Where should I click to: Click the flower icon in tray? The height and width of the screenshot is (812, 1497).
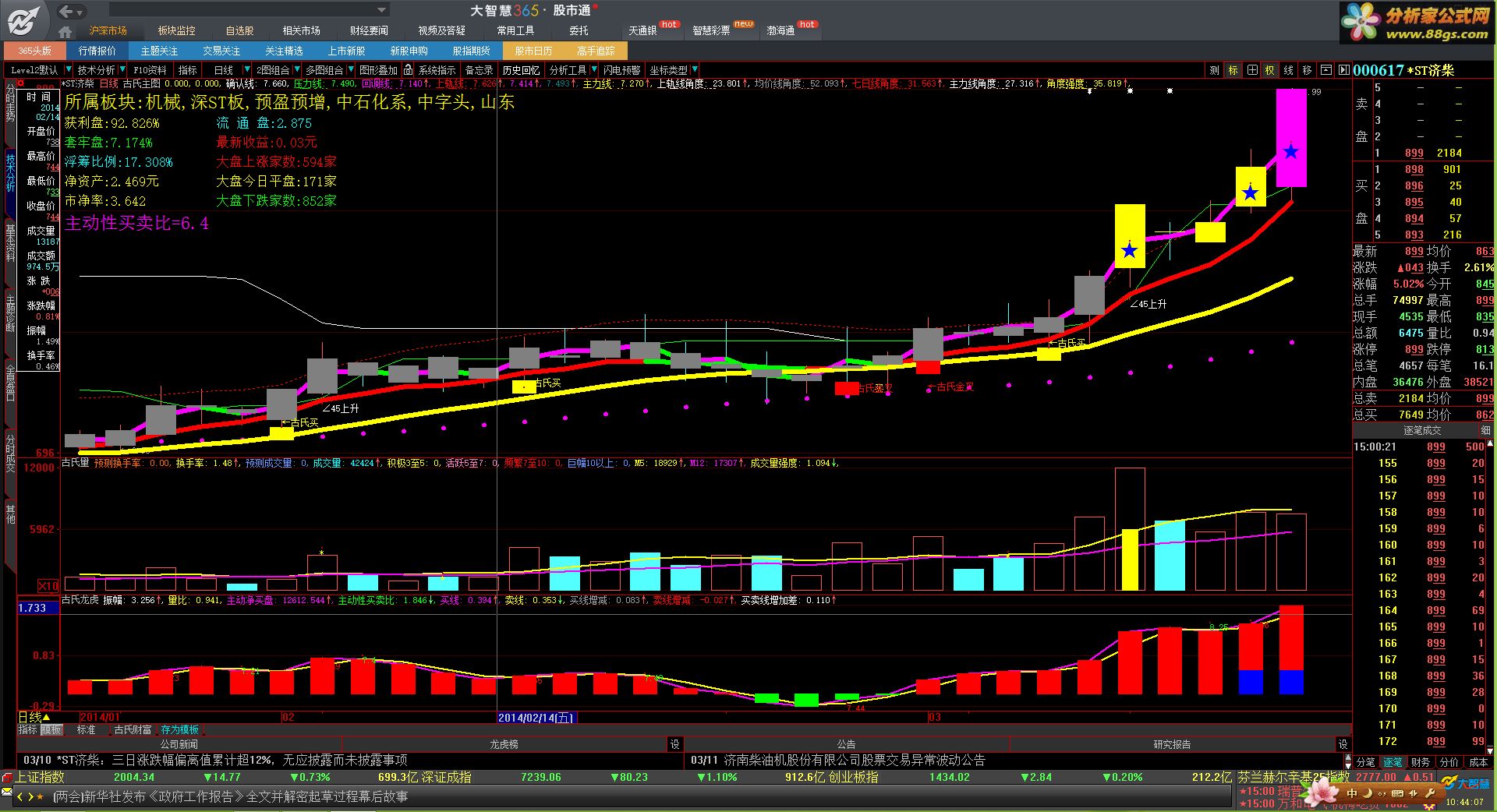point(1320,793)
